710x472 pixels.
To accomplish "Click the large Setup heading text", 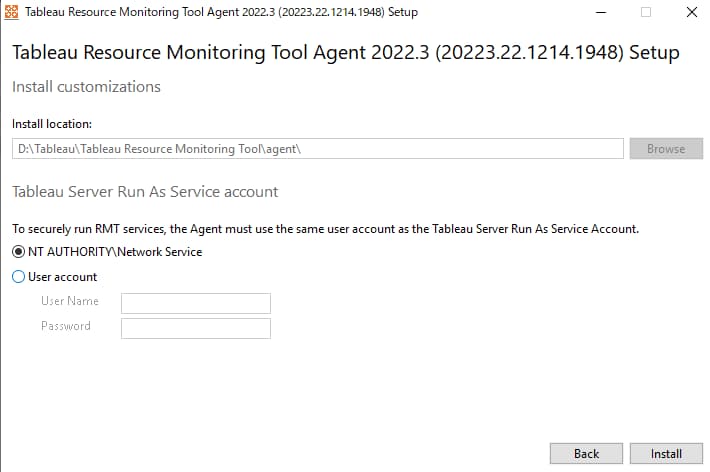I will click(x=345, y=53).
